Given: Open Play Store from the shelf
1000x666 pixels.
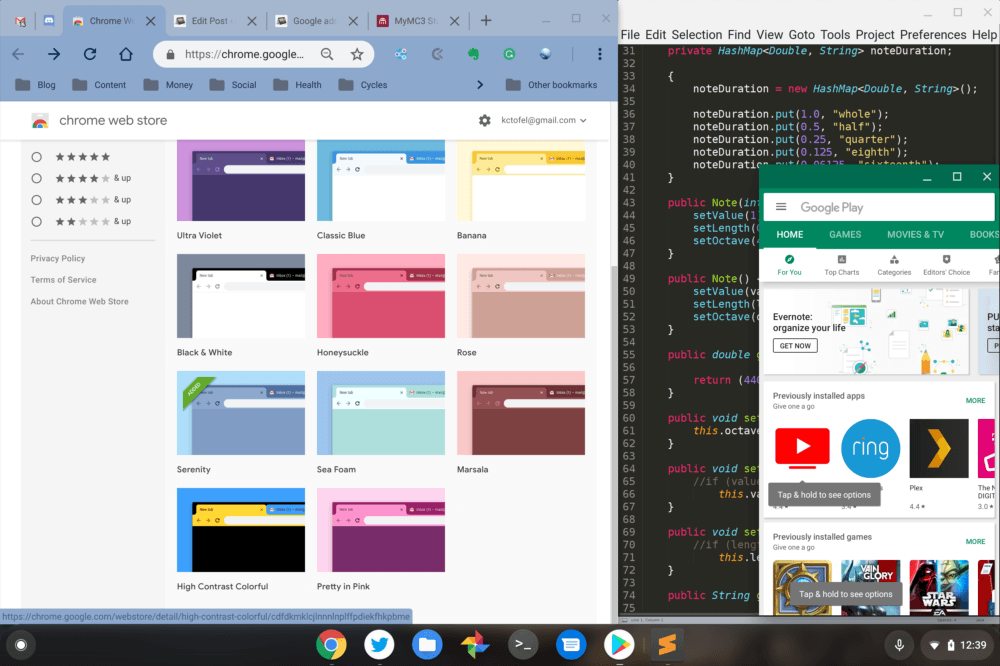Looking at the screenshot, I should pyautogui.click(x=619, y=645).
